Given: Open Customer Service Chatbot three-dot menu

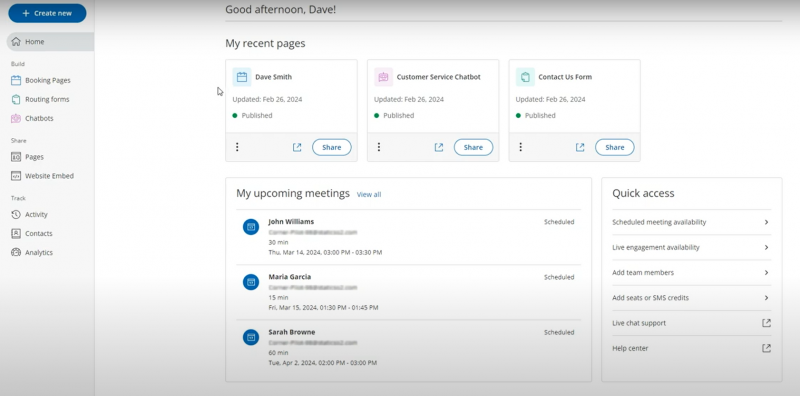Looking at the screenshot, I should pos(379,147).
